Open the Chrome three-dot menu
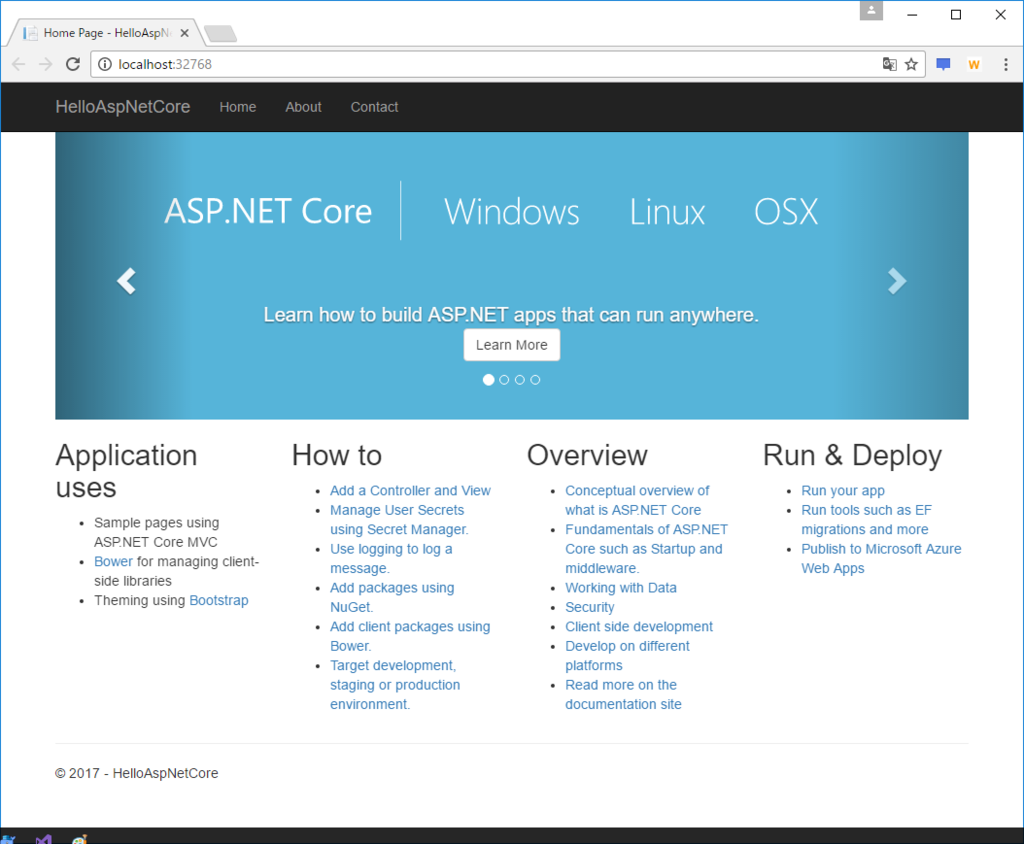The height and width of the screenshot is (844, 1024). pyautogui.click(x=1006, y=64)
